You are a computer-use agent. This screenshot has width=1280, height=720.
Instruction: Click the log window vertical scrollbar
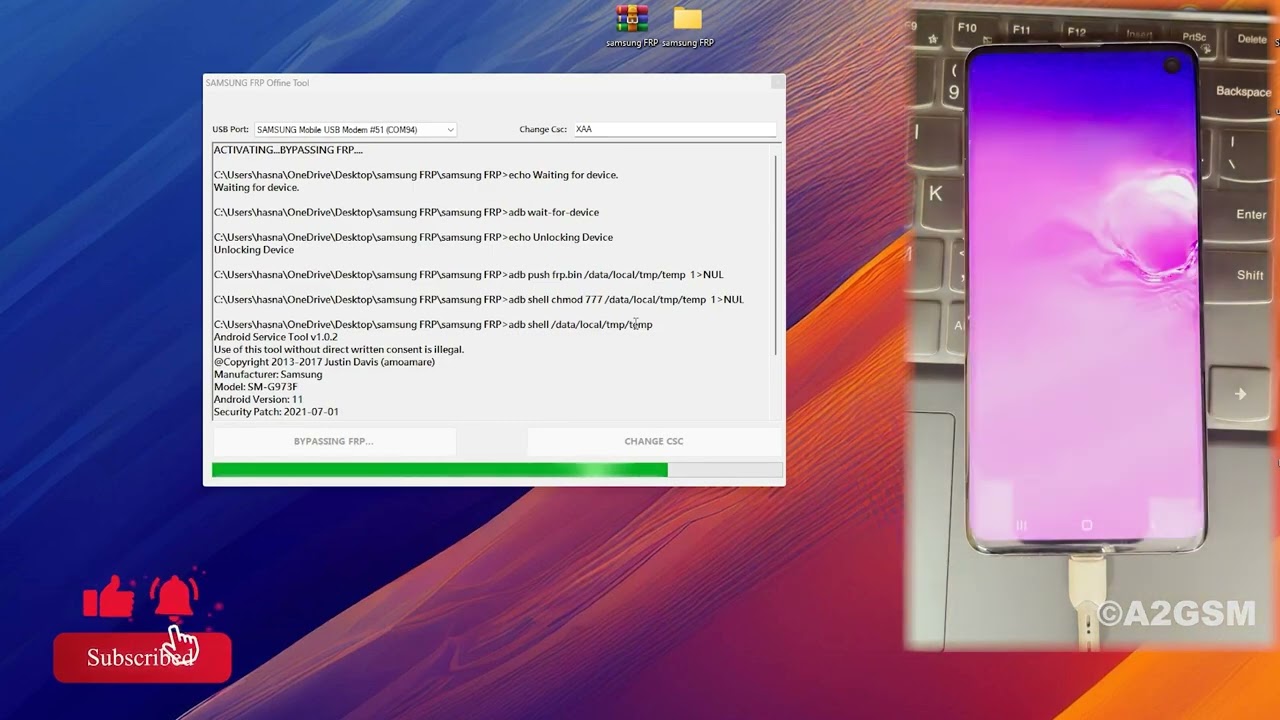coord(776,255)
